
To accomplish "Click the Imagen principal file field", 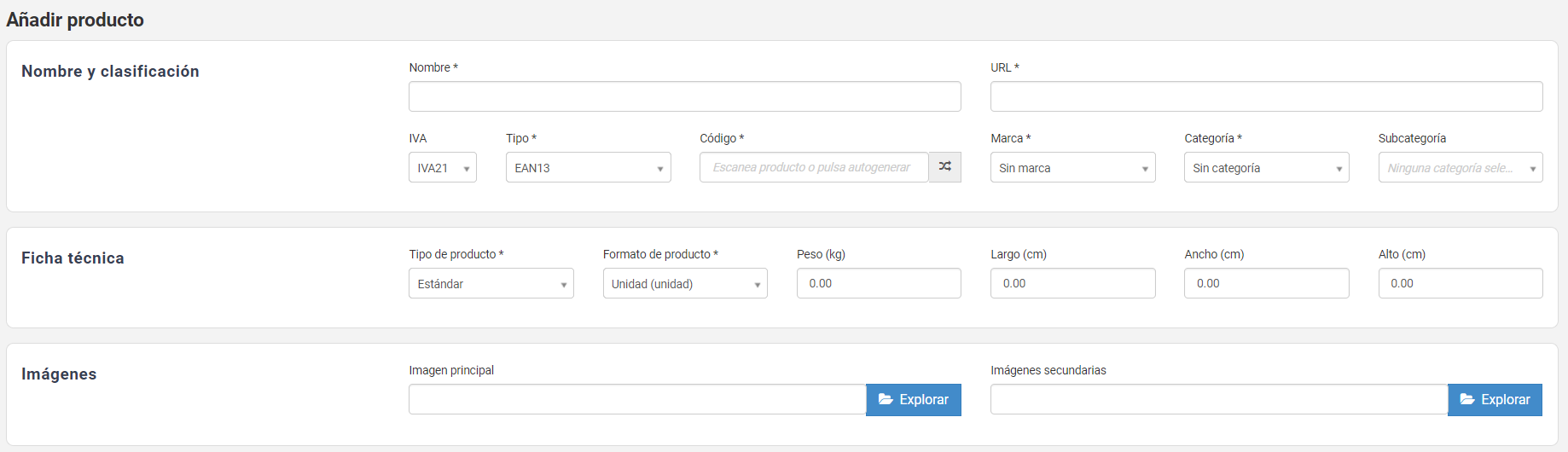I will 637,399.
